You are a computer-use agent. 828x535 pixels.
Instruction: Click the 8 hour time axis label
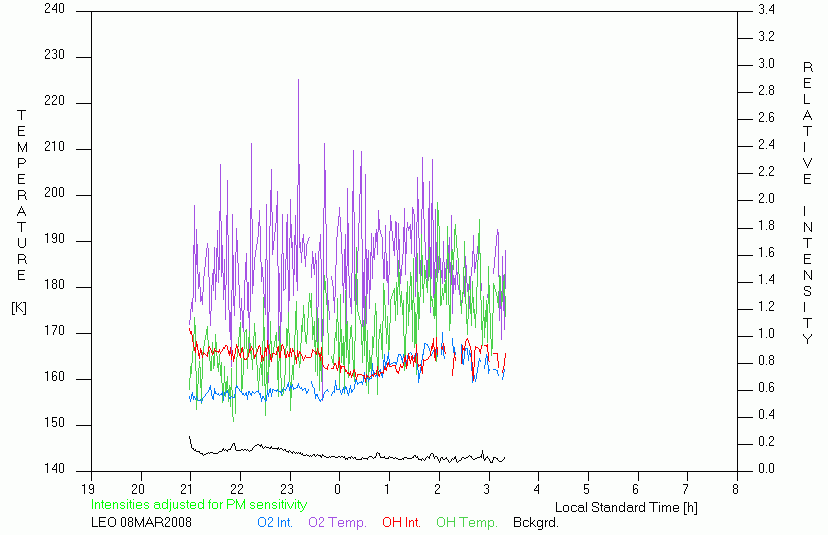point(735,489)
